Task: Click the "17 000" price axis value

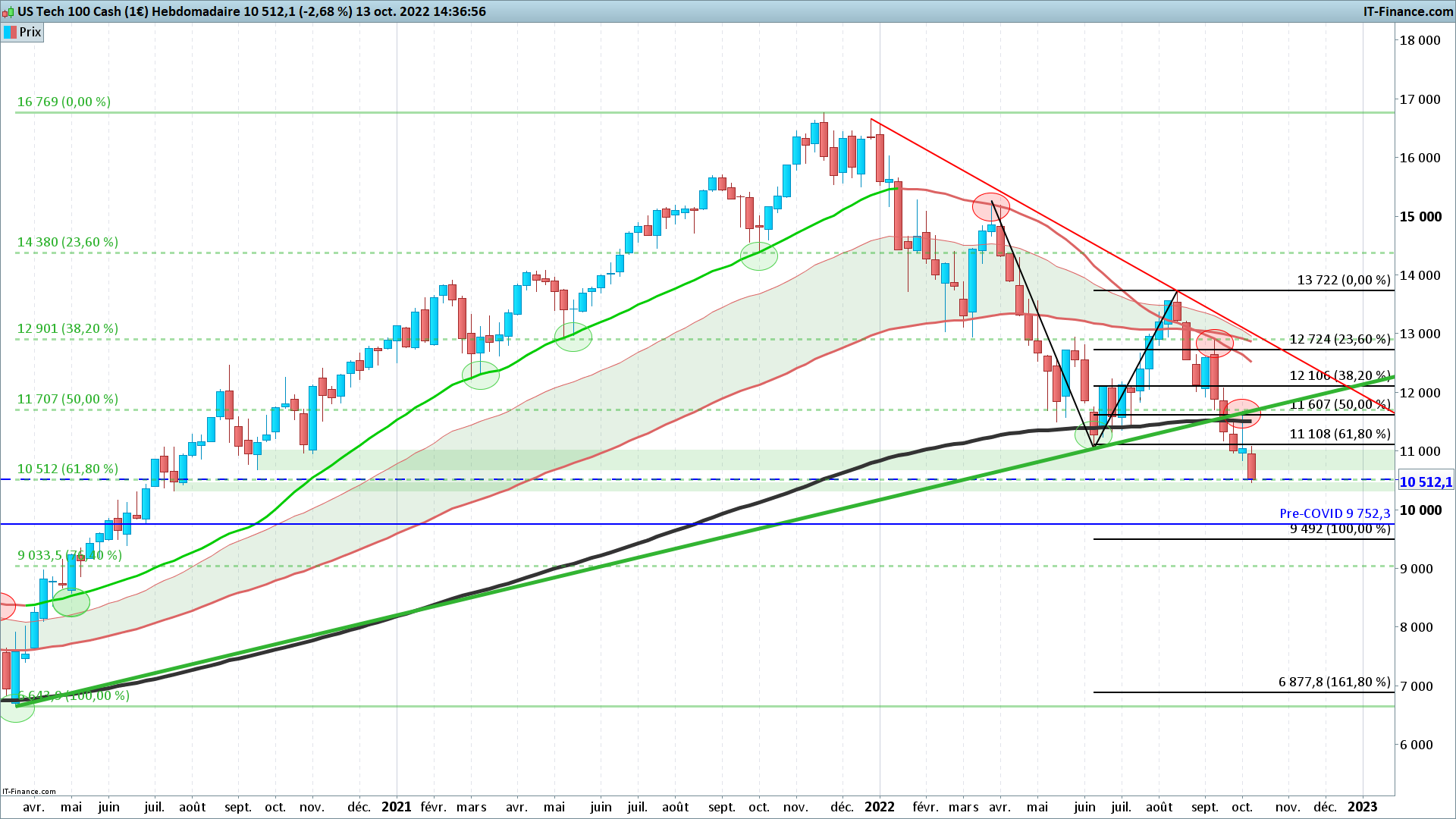Action: (x=1420, y=99)
